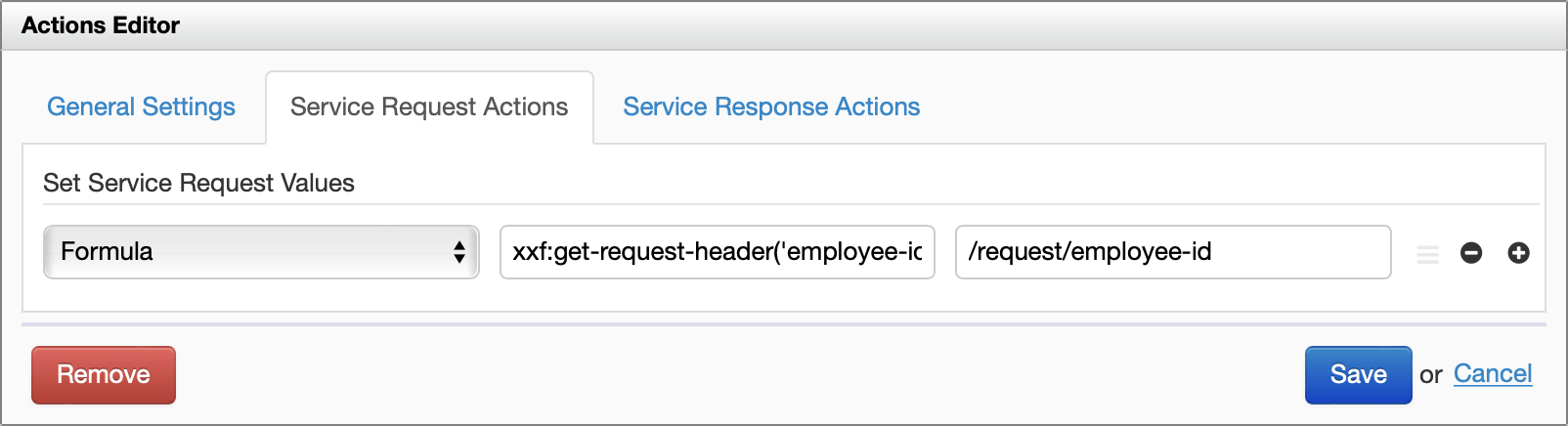Expand the select showing Formula
This screenshot has height=426, width=1568.
tap(261, 252)
